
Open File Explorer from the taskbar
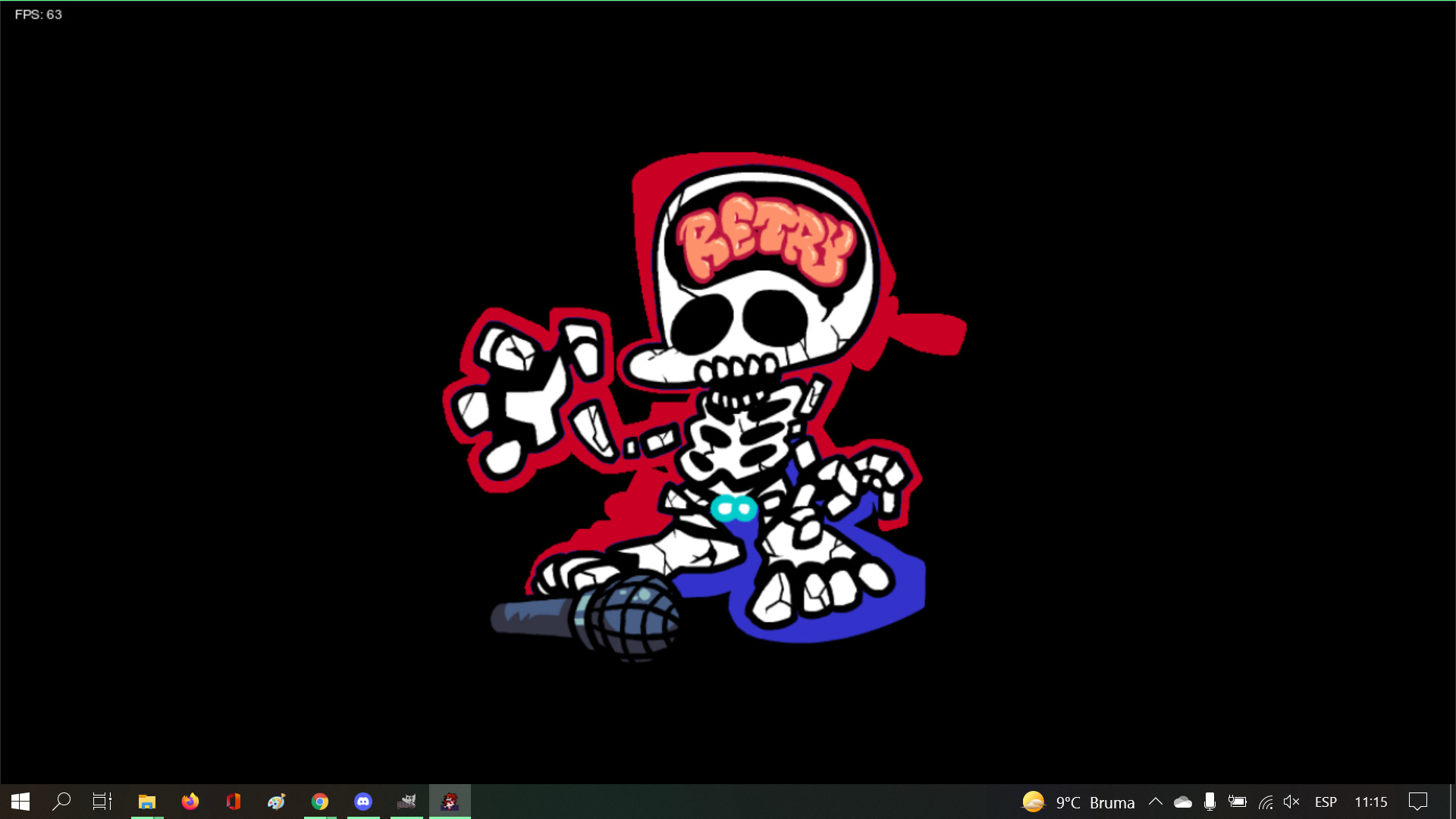click(147, 801)
